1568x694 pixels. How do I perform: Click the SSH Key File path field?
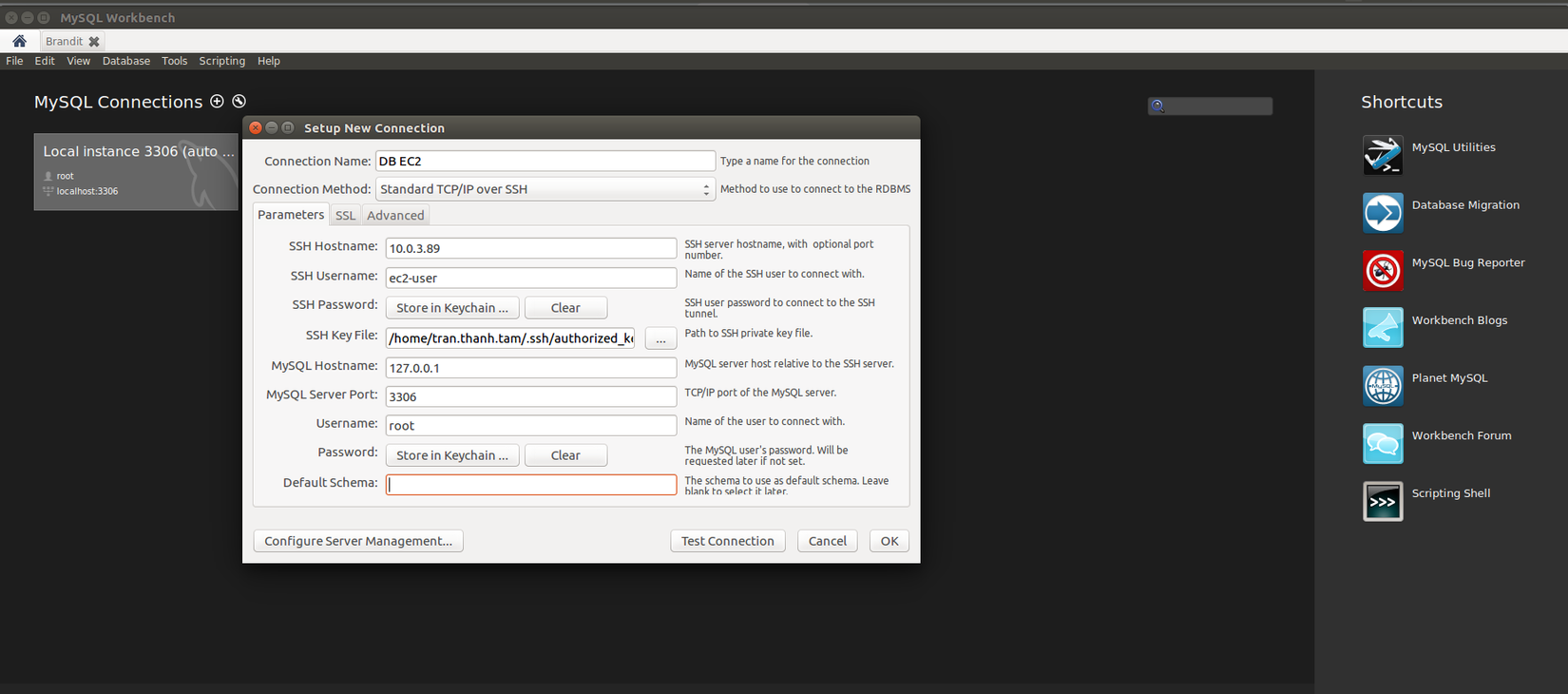pyautogui.click(x=510, y=337)
